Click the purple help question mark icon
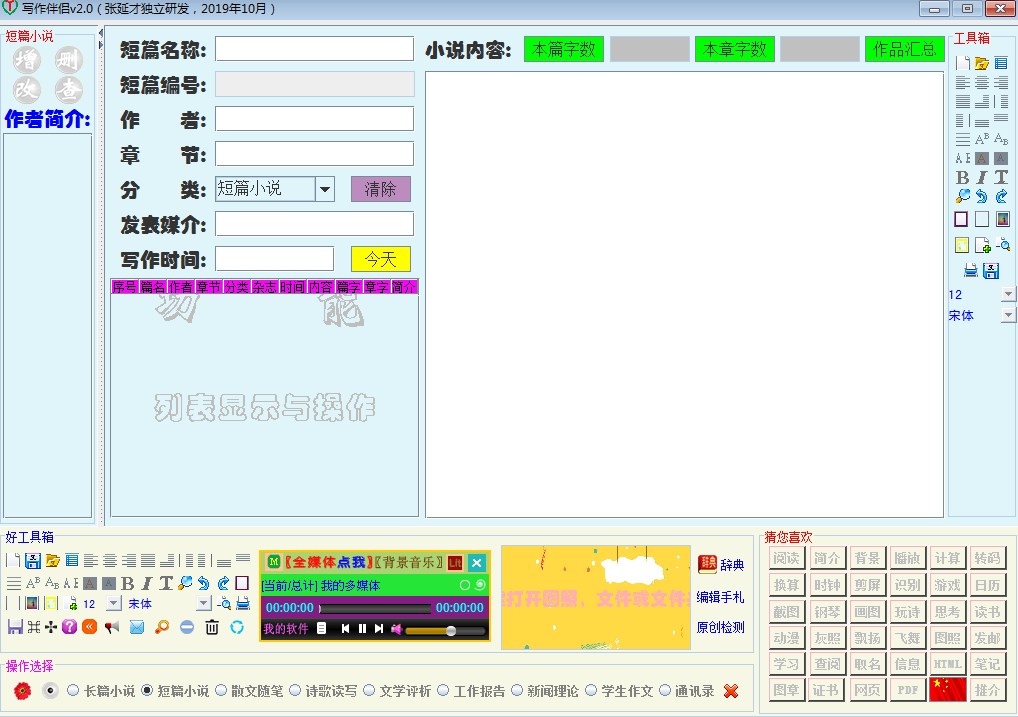The image size is (1018, 717). pos(69,627)
